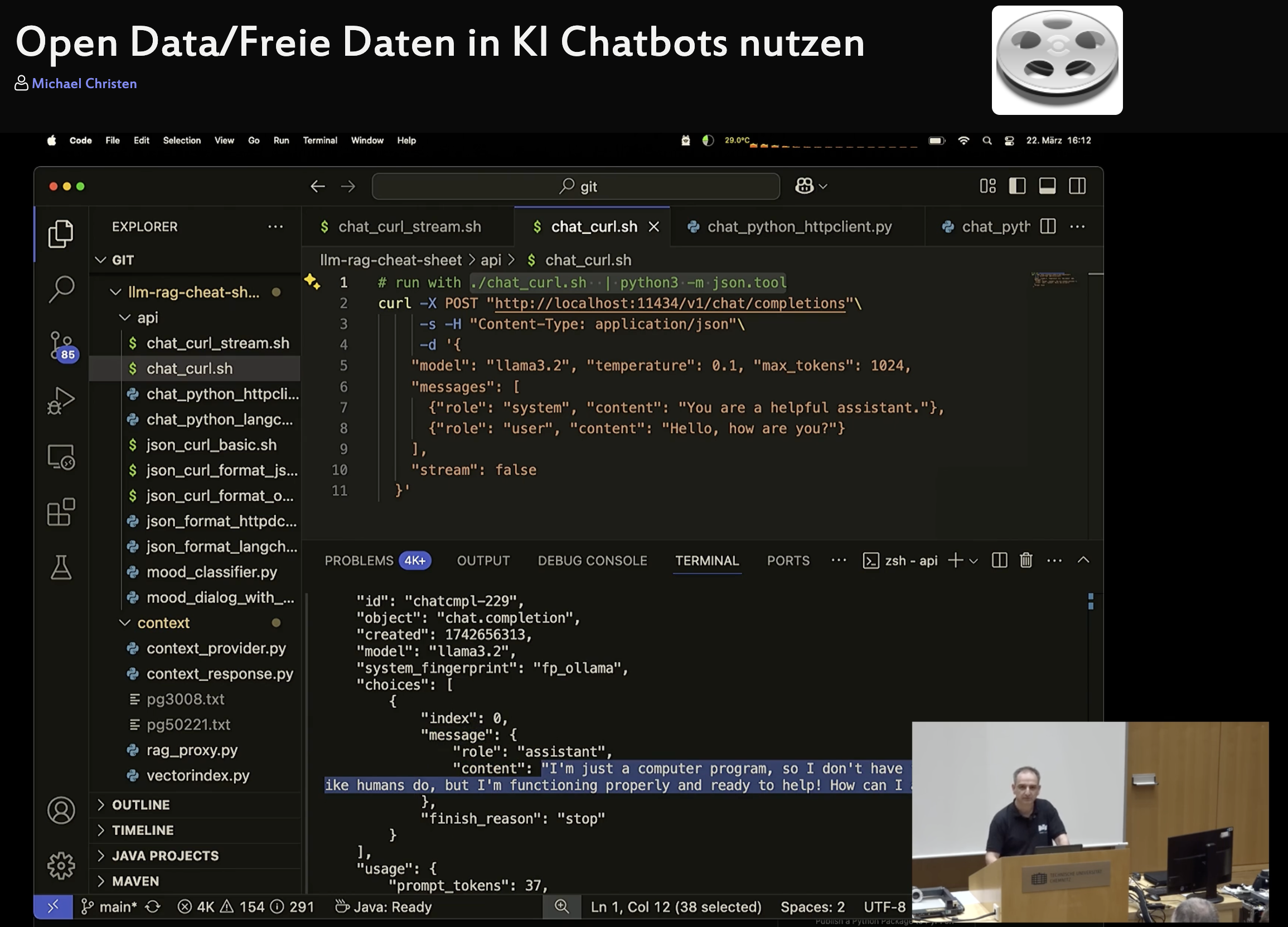The width and height of the screenshot is (1288, 927).
Task: Open the OUTPUT panel tab
Action: coord(483,561)
